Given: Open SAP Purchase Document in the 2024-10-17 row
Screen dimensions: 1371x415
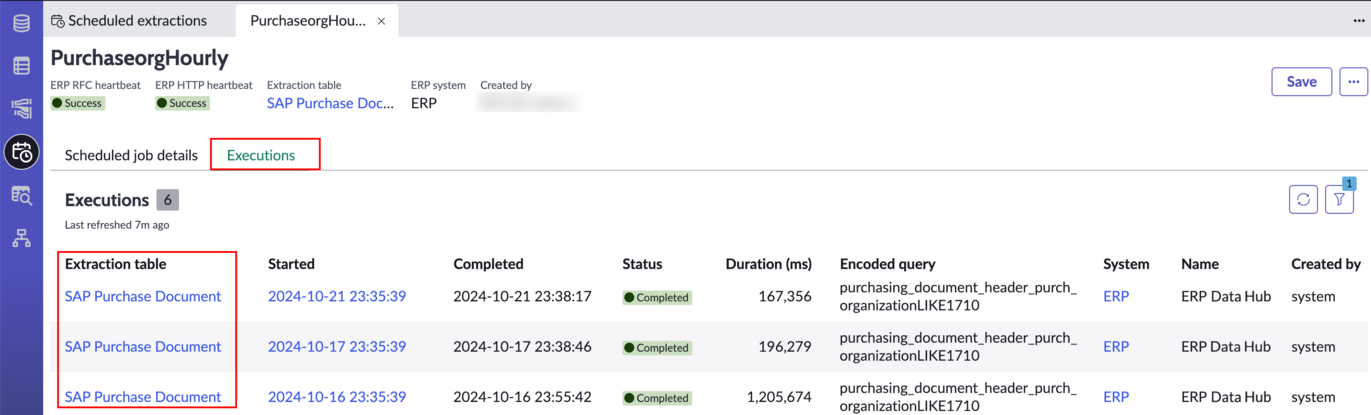Looking at the screenshot, I should (x=143, y=346).
